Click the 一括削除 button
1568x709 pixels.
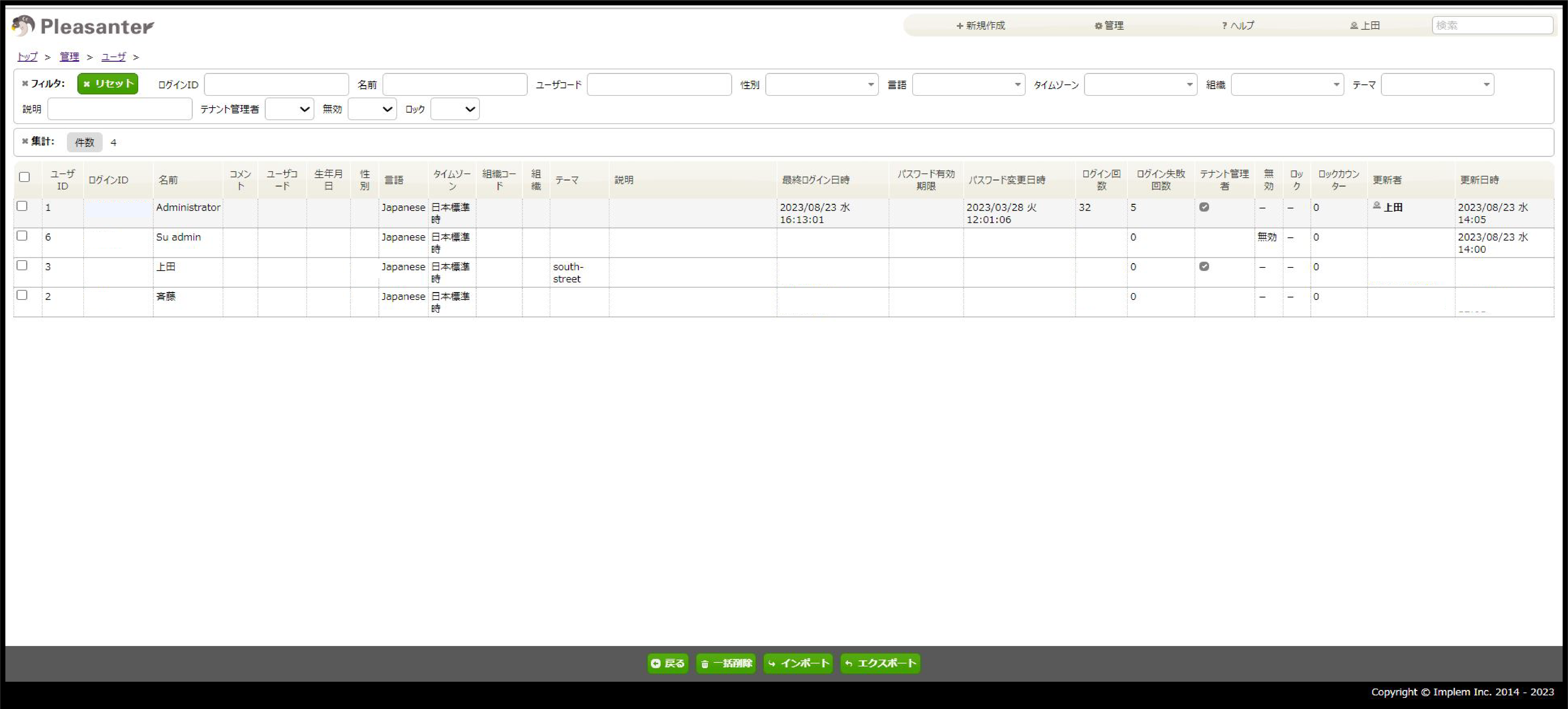coord(726,663)
